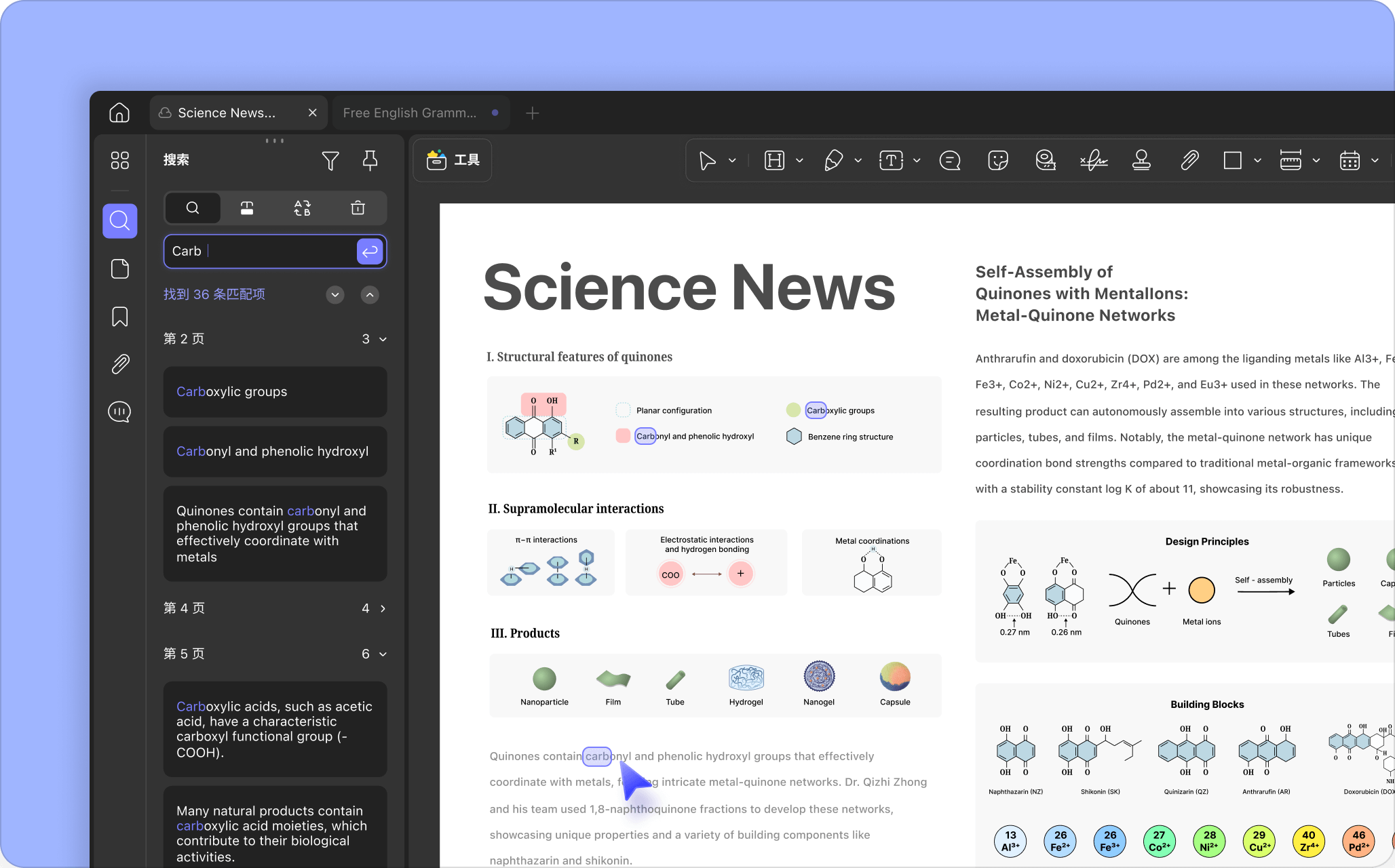The image size is (1395, 868).
Task: Click the home icon
Action: pyautogui.click(x=119, y=113)
